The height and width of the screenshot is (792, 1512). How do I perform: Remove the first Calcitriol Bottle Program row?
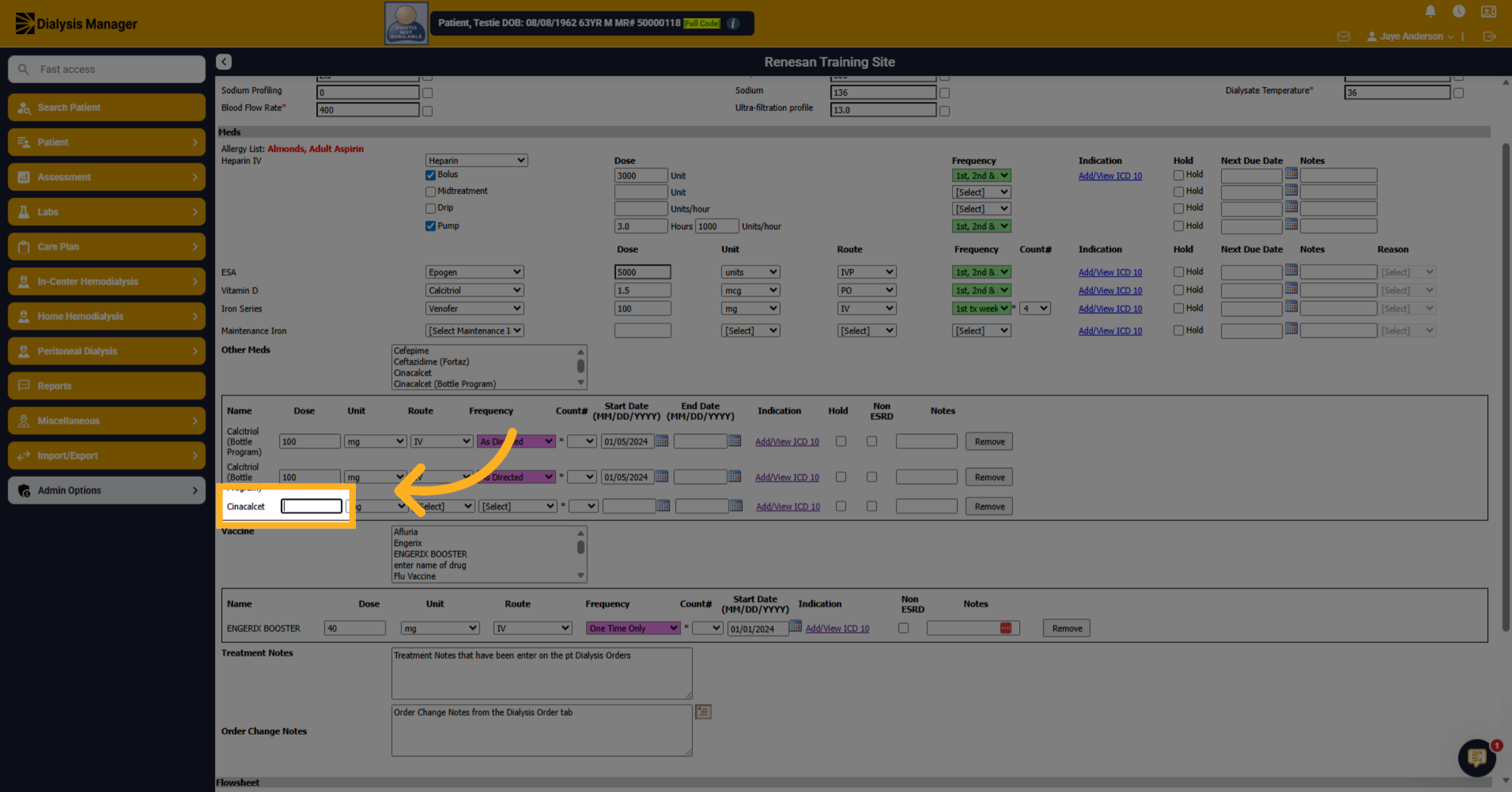(989, 441)
